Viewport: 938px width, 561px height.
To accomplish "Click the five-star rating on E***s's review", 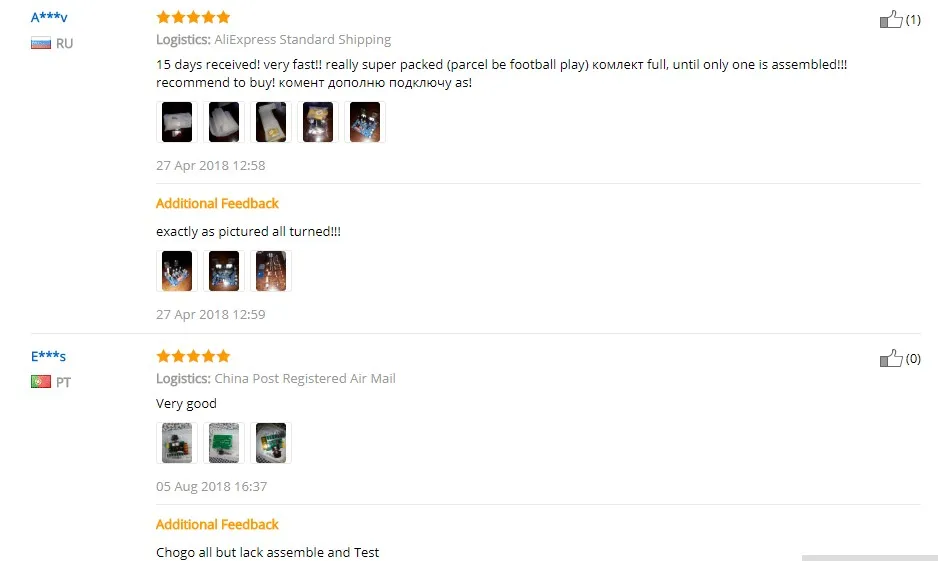I will click(x=193, y=356).
